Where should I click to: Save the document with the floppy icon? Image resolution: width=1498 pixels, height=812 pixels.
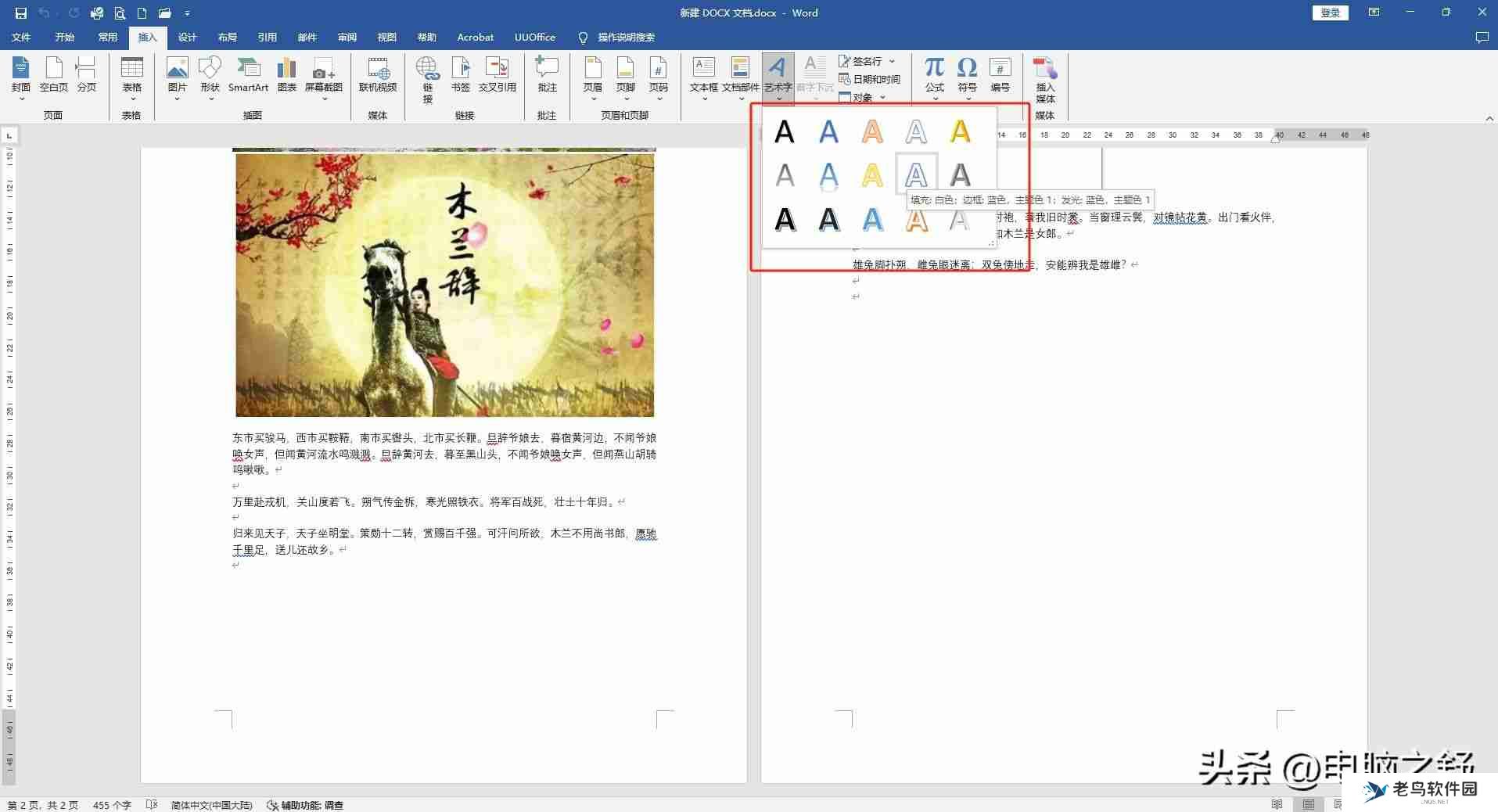pos(21,13)
